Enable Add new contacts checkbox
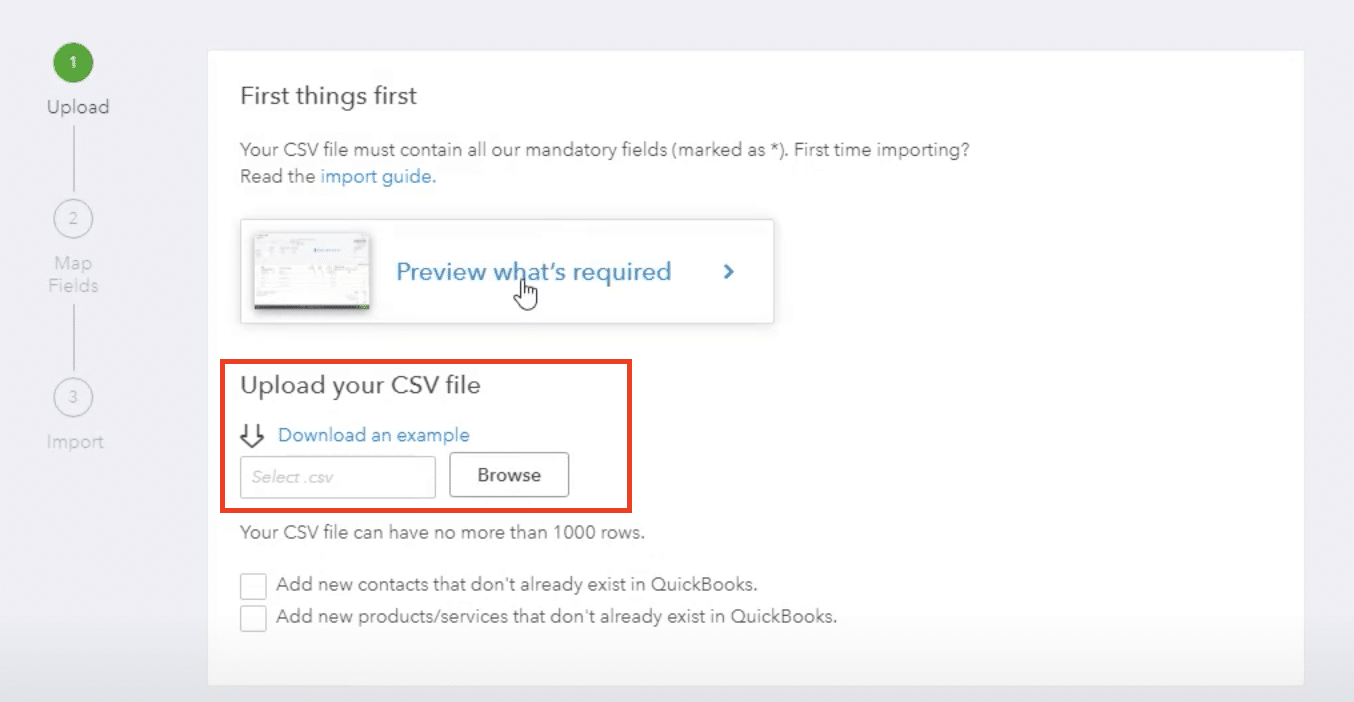The height and width of the screenshot is (702, 1354). pos(254,585)
